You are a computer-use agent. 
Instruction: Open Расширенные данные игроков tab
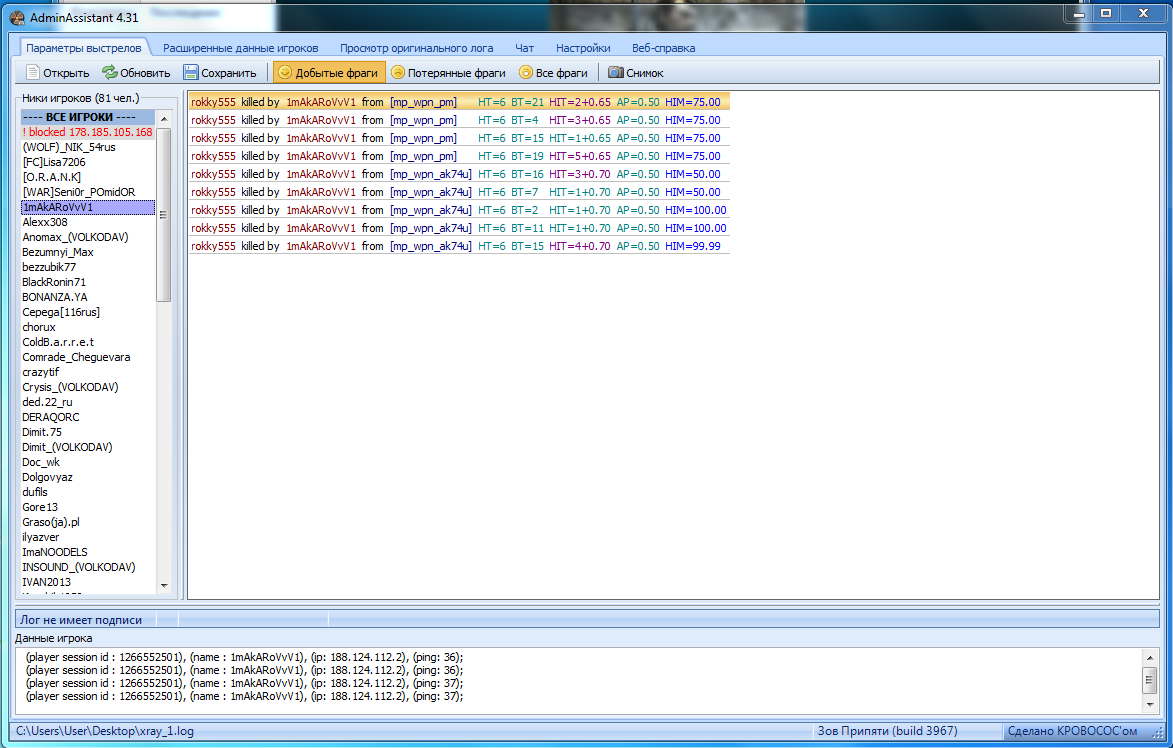(241, 48)
